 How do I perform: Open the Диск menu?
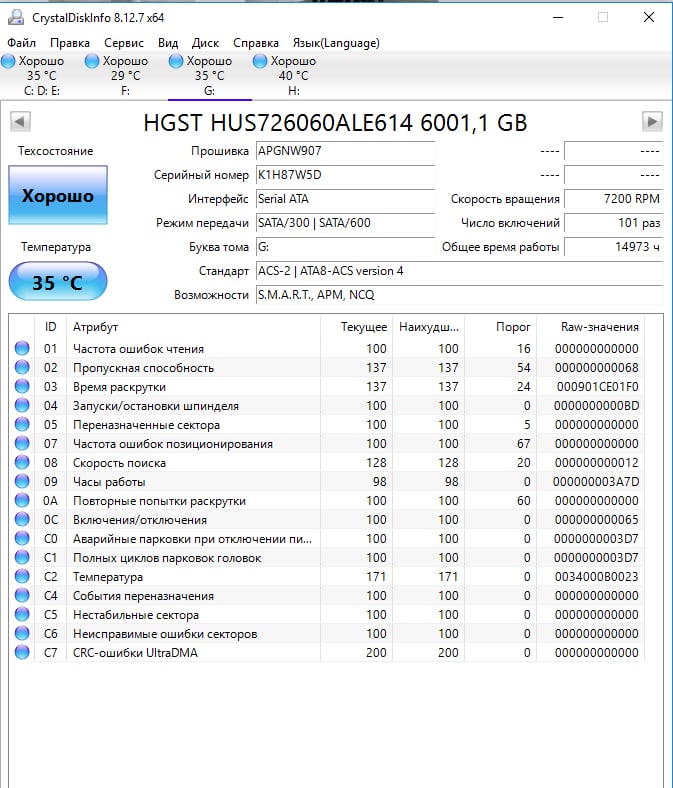[x=205, y=43]
